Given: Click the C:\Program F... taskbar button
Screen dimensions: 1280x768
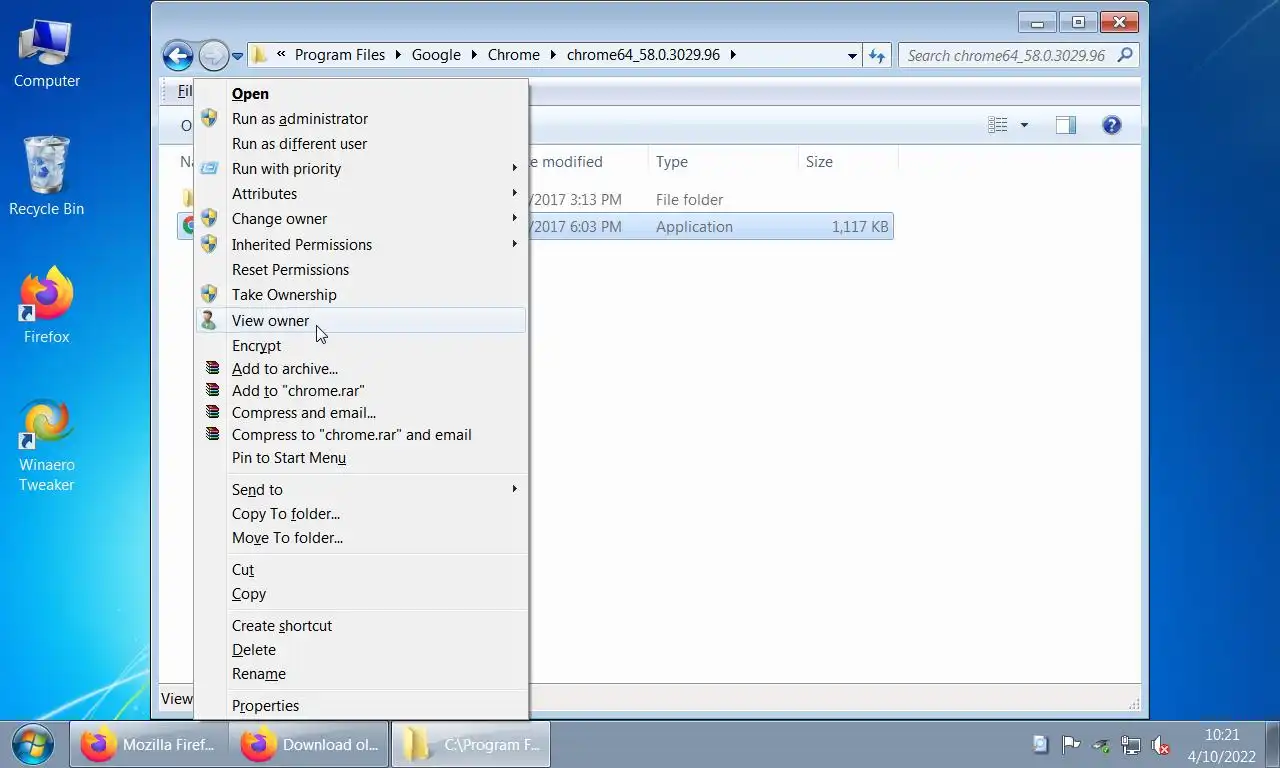Looking at the screenshot, I should [x=470, y=744].
